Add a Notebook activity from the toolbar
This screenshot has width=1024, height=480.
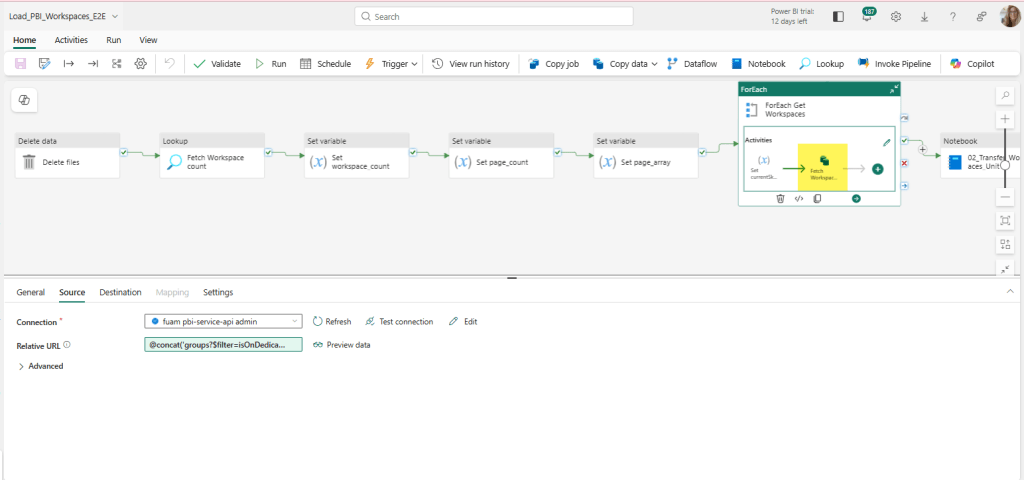click(x=759, y=63)
